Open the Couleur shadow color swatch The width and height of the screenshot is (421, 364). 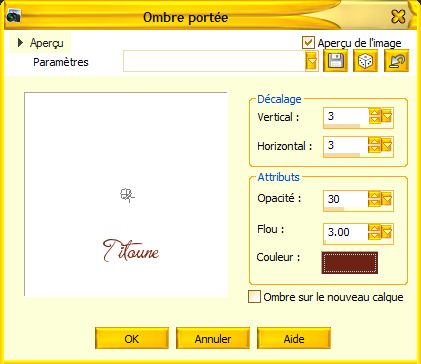(x=350, y=263)
